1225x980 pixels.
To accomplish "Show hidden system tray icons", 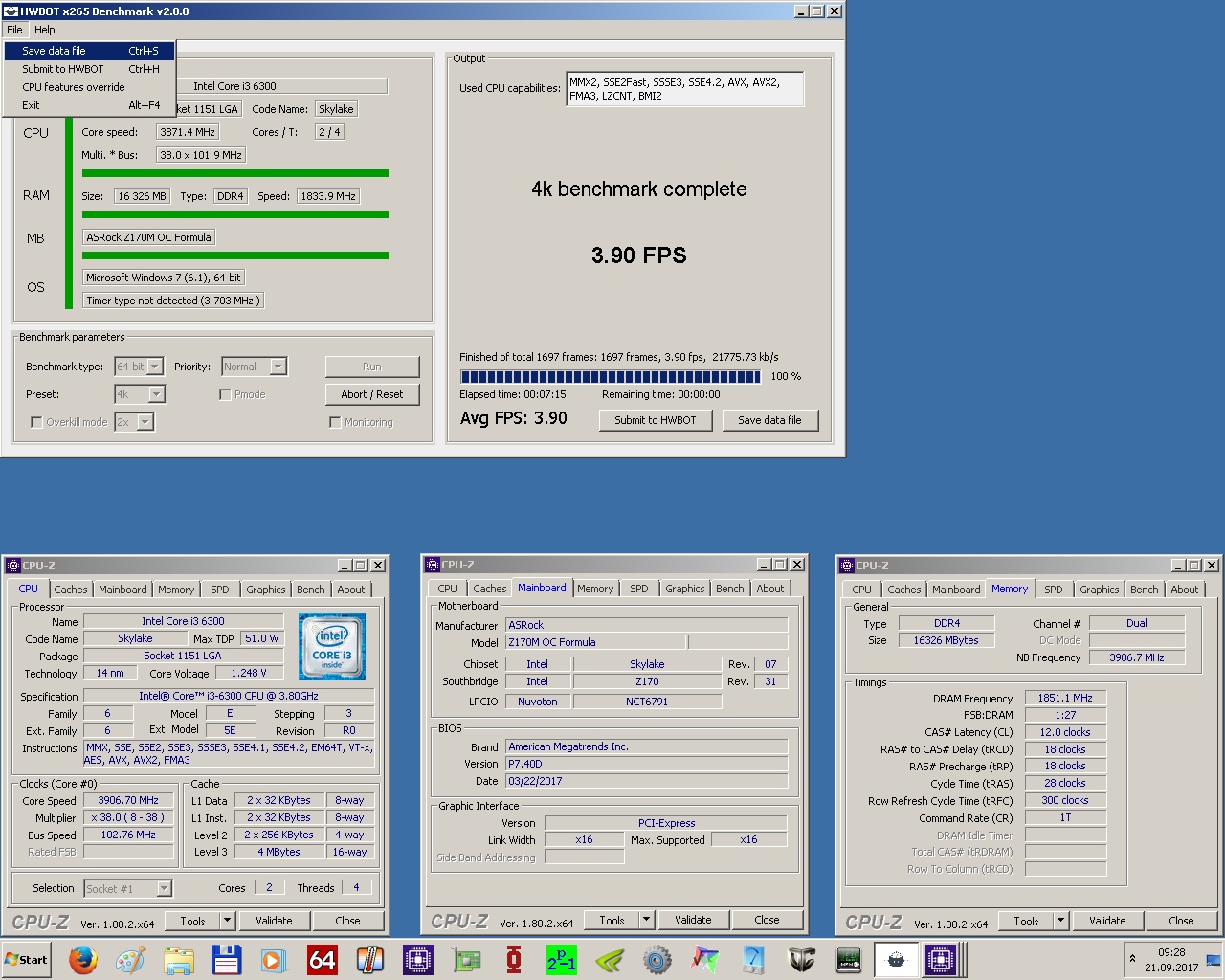I will [x=1132, y=959].
